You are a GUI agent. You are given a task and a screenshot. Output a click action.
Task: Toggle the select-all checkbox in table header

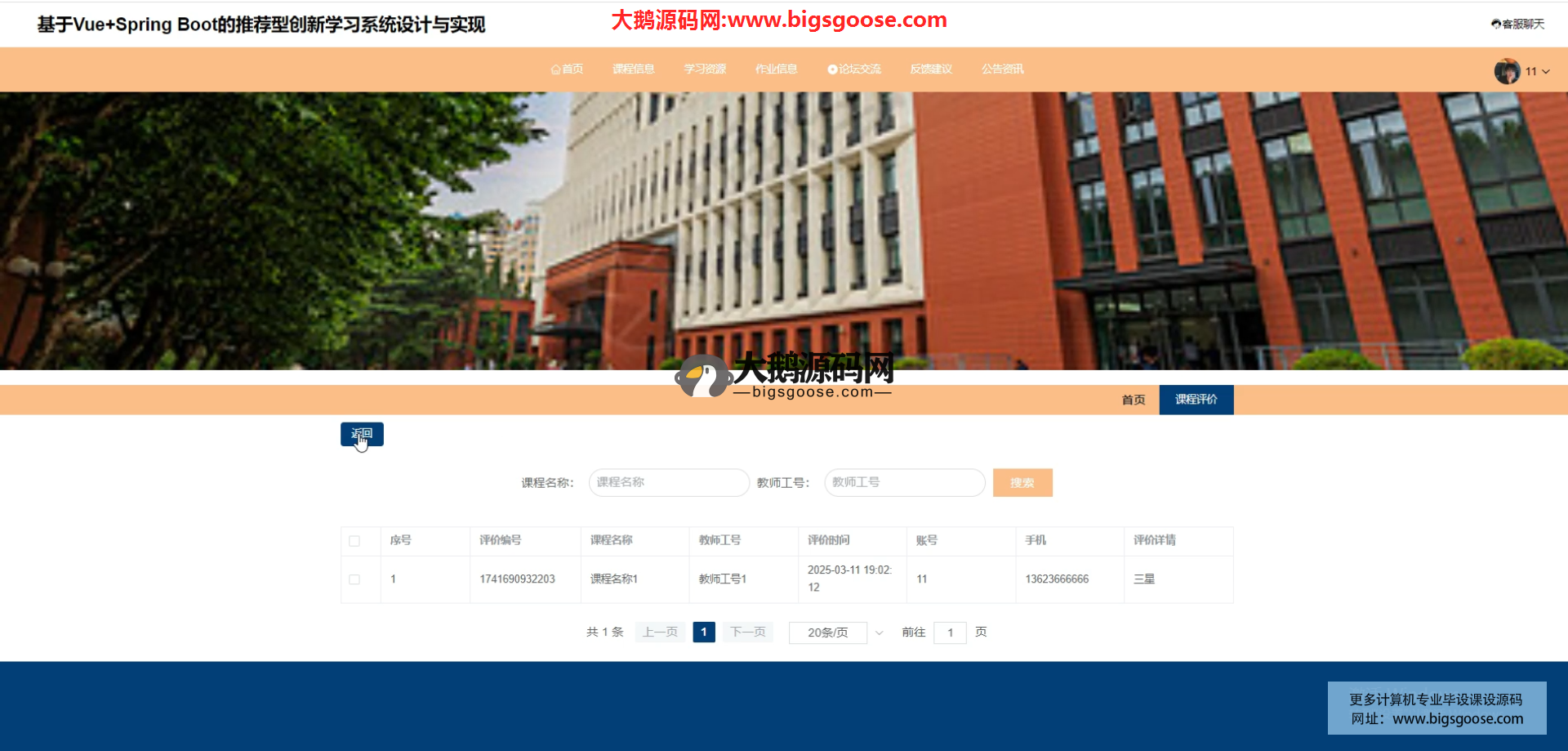coord(354,541)
